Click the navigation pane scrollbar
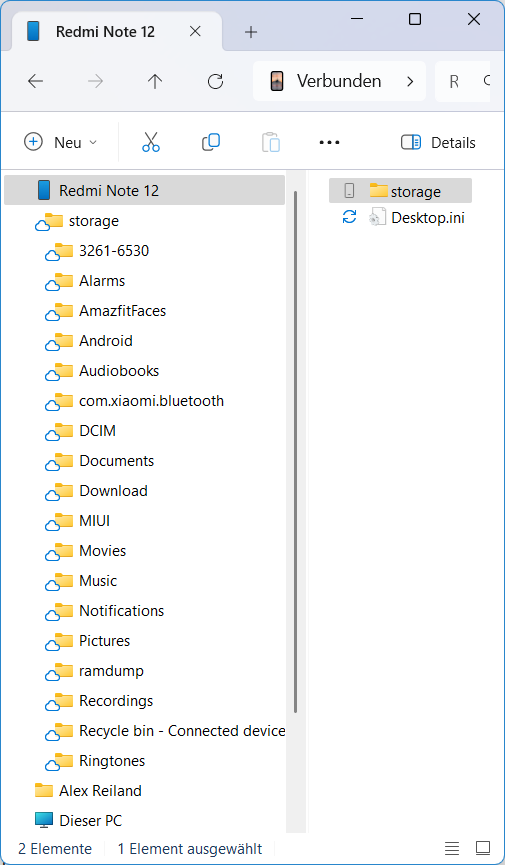The image size is (505, 865). pyautogui.click(x=295, y=452)
